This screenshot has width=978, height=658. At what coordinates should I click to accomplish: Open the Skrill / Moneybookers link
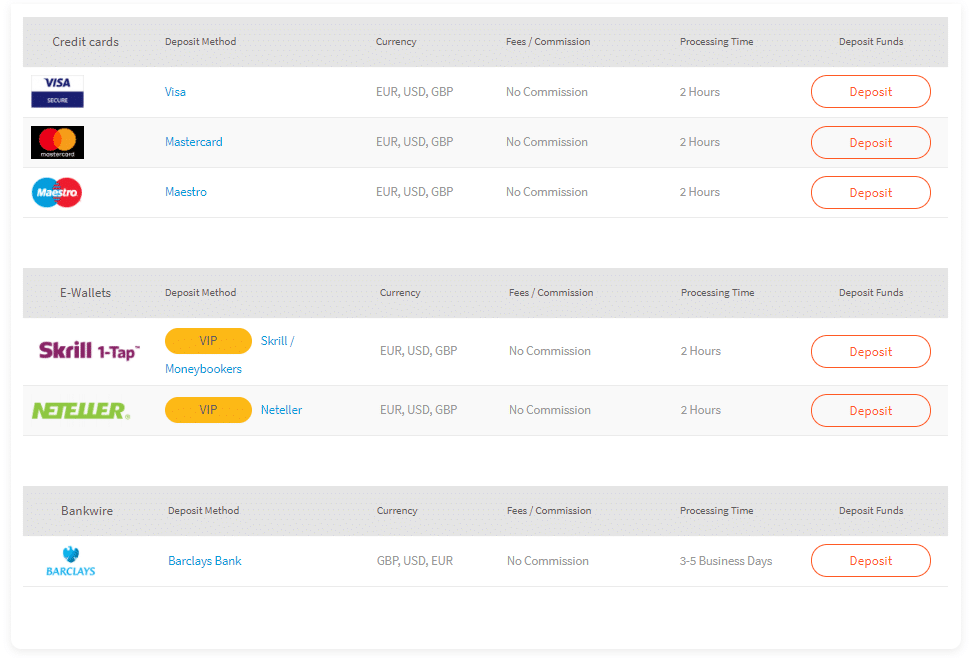pos(230,355)
